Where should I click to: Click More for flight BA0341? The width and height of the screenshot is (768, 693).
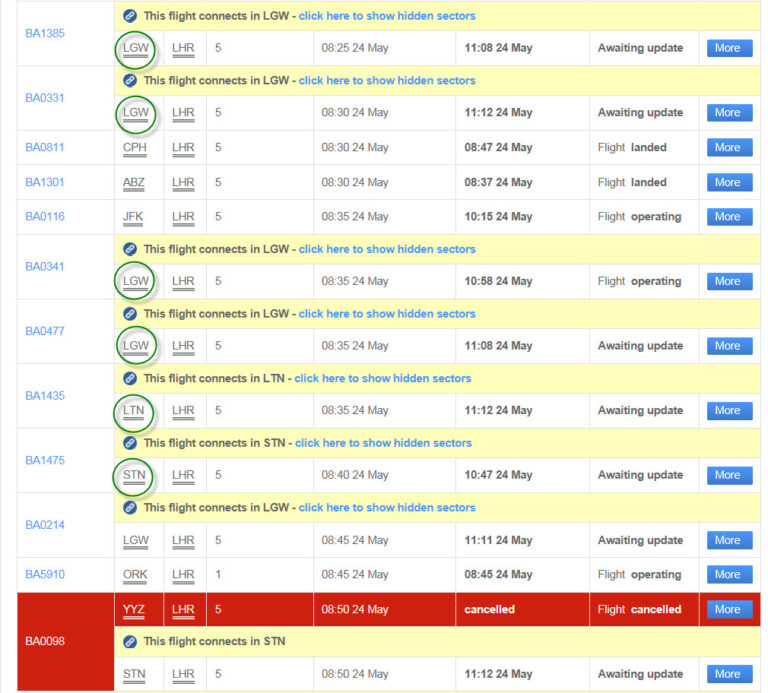(x=729, y=281)
